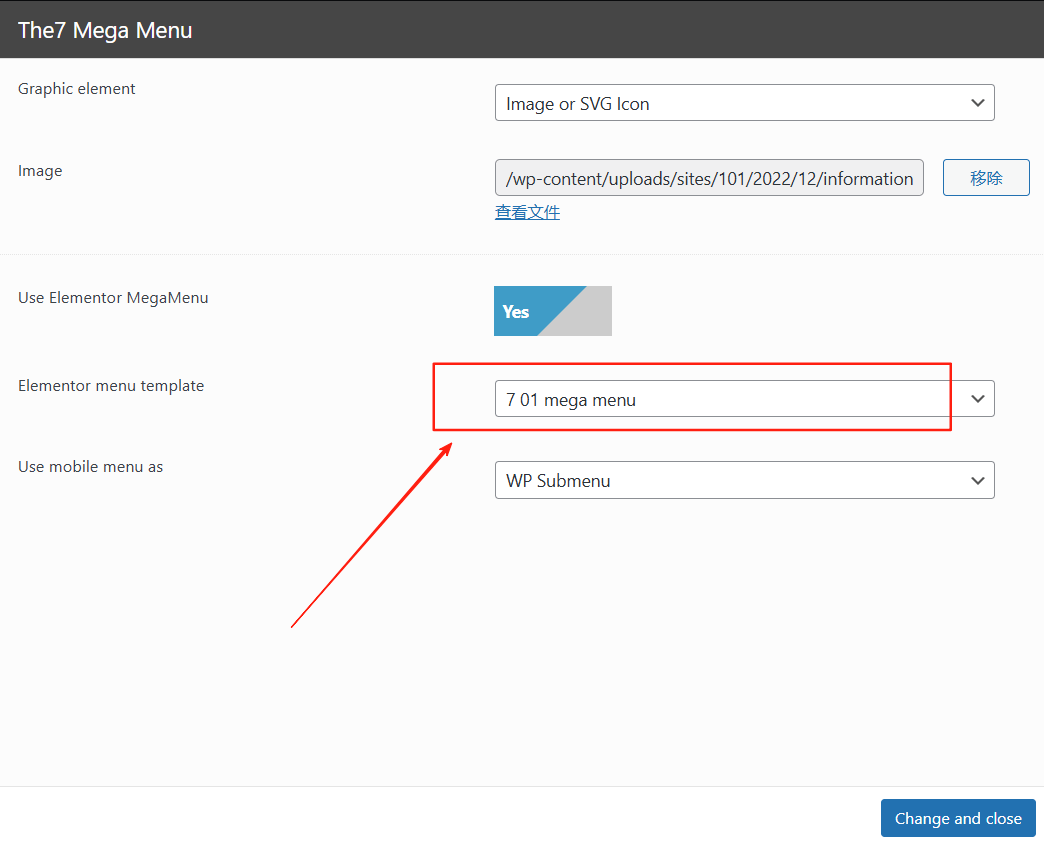Click the Use Elementor MegaMenu label
This screenshot has width=1044, height=845.
113,298
